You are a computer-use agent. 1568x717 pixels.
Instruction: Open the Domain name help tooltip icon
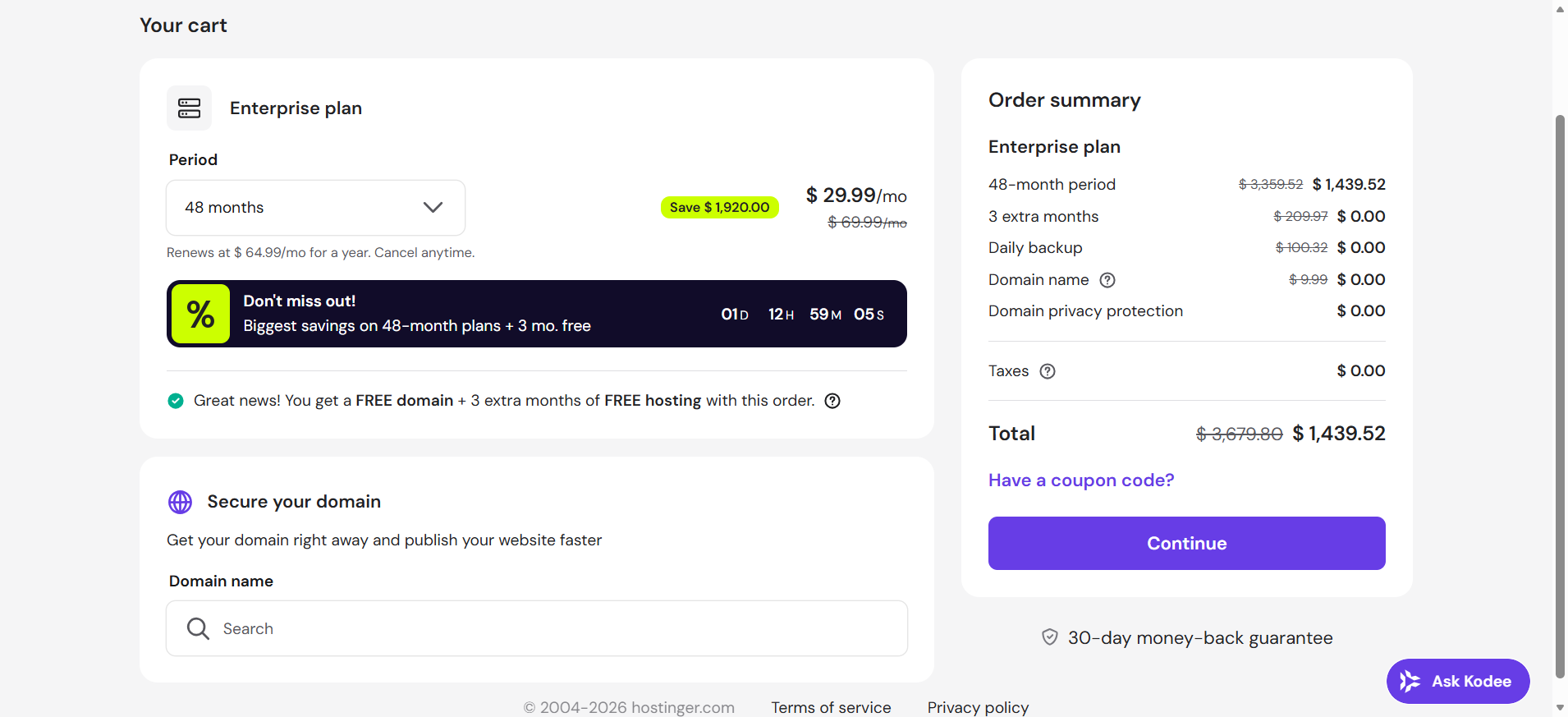1107,280
